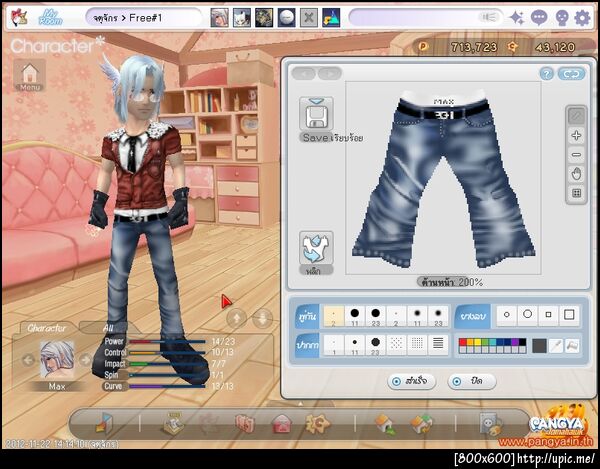Viewport: 600px width, 469px height.
Task: Click zoom in plus tool
Action: [576, 135]
